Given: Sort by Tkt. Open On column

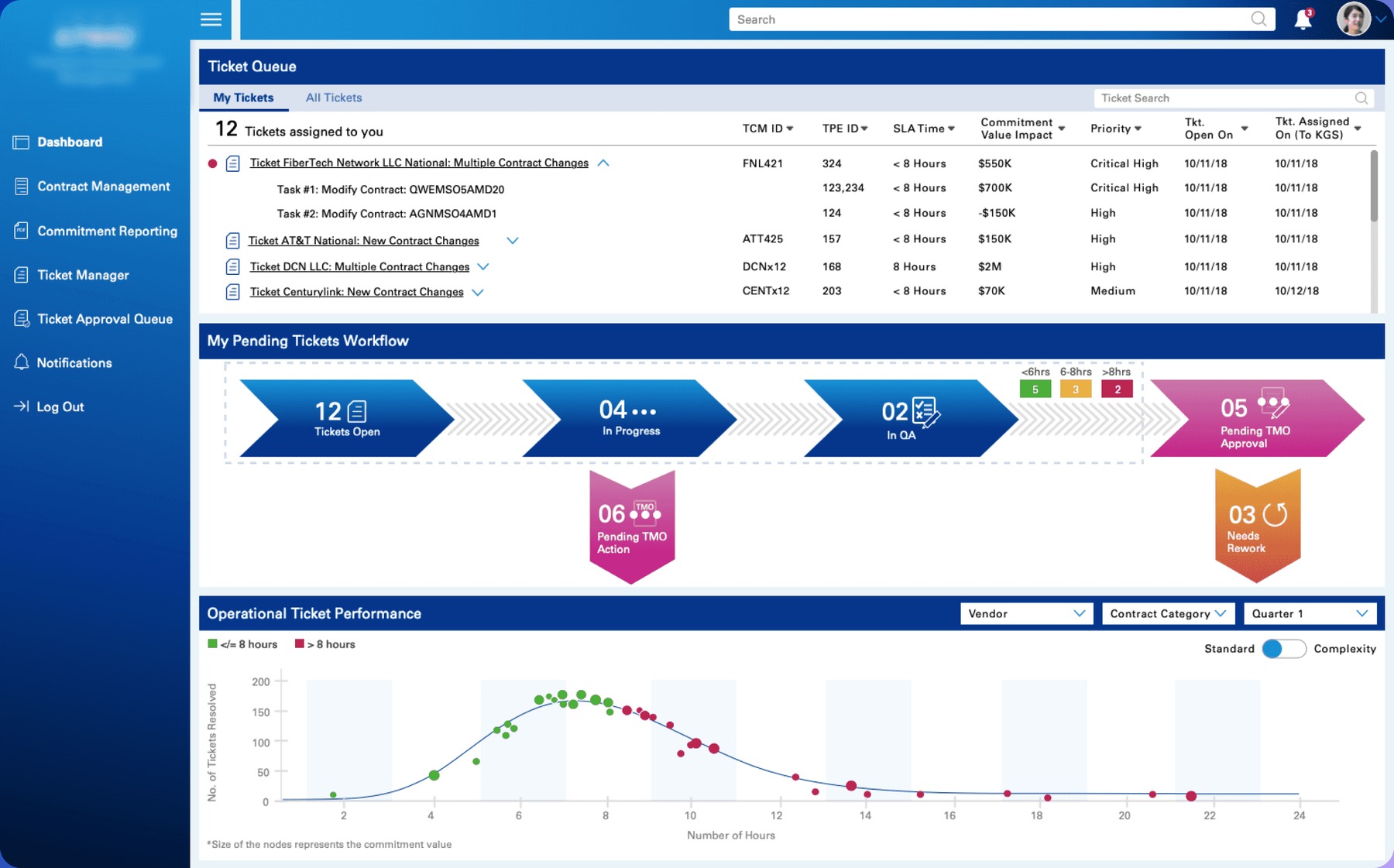Looking at the screenshot, I should (1245, 129).
